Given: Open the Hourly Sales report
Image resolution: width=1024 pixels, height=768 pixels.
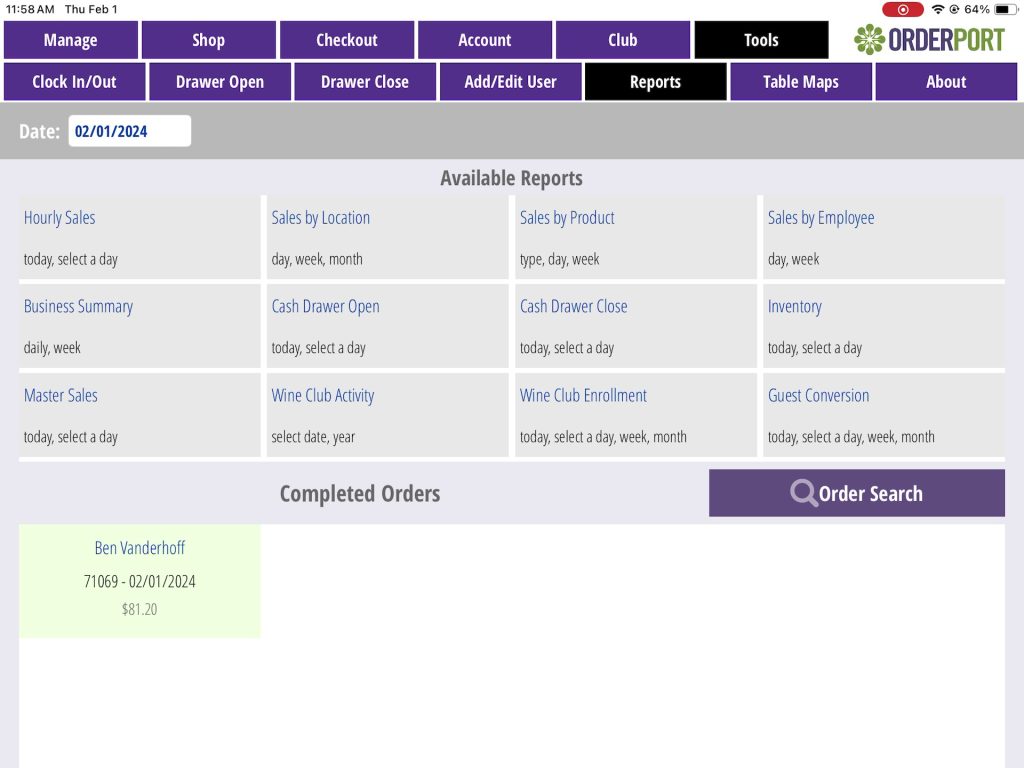Looking at the screenshot, I should [x=60, y=218].
